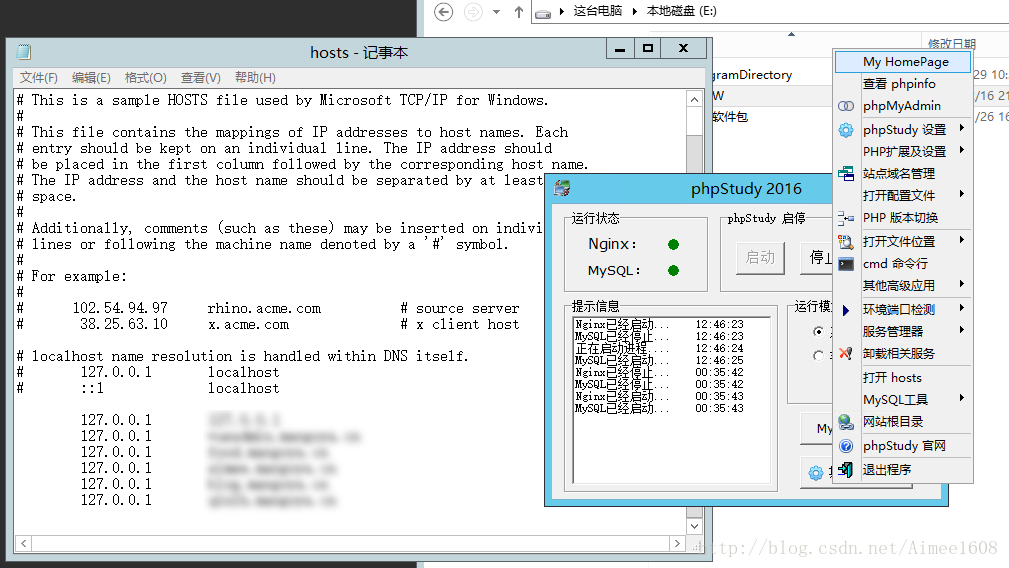Click the gear icon beside phpStudy 设置
The height and width of the screenshot is (568, 1009).
[846, 130]
